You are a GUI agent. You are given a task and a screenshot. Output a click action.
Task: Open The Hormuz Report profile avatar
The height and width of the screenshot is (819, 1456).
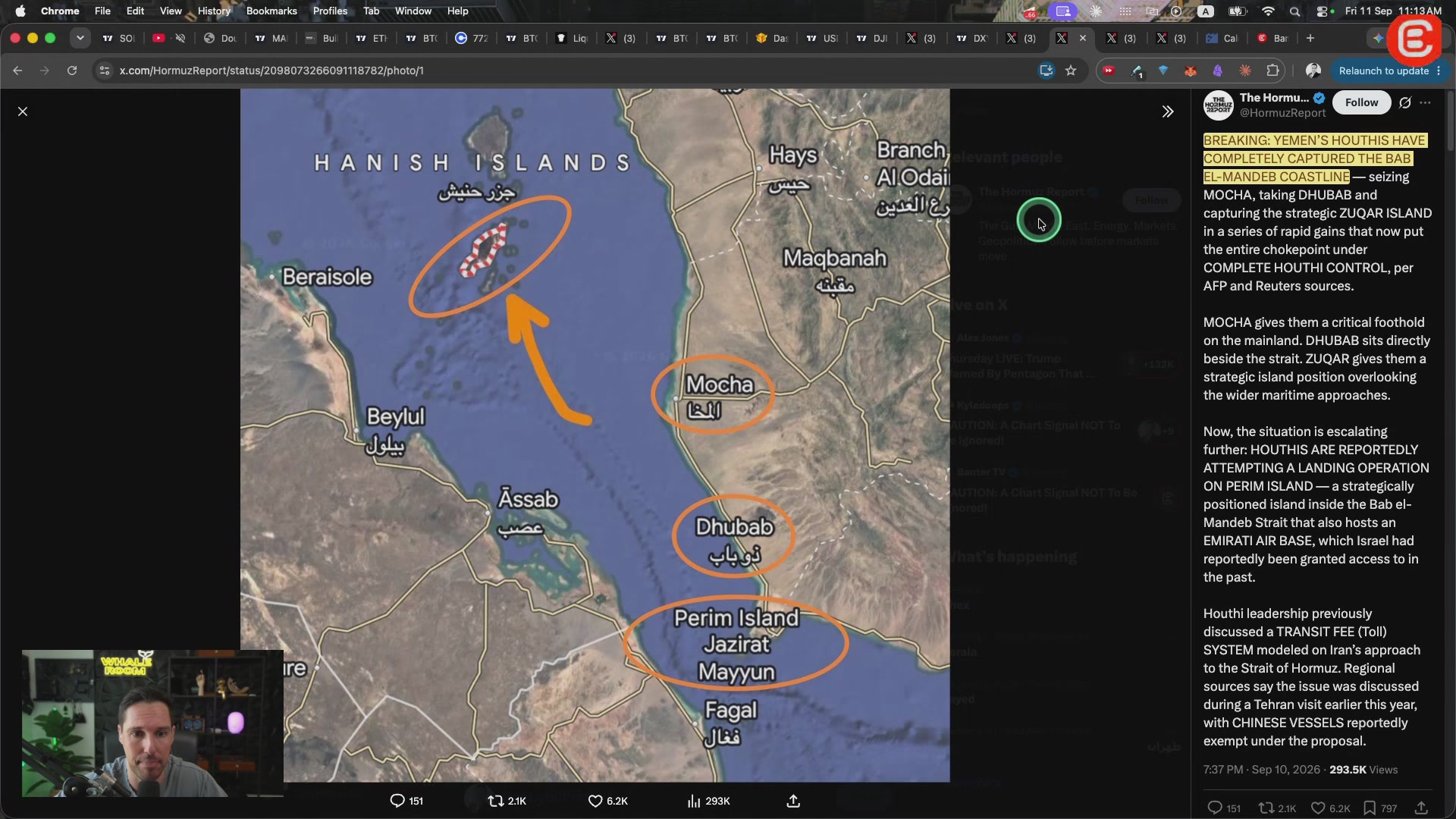1219,105
